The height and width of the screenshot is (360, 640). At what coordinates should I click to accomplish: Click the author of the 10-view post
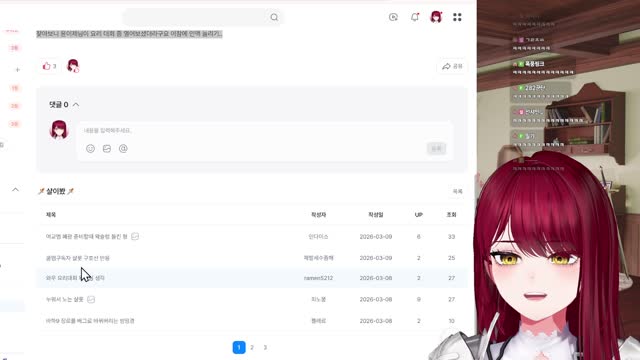pyautogui.click(x=318, y=321)
